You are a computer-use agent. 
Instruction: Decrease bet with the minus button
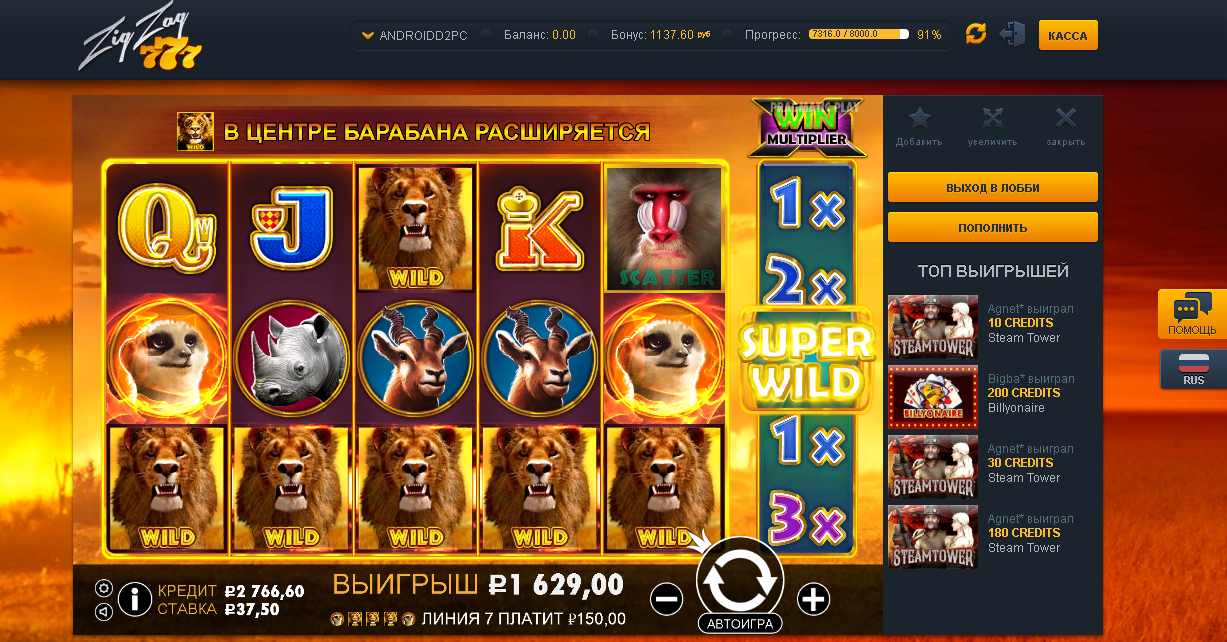(666, 599)
